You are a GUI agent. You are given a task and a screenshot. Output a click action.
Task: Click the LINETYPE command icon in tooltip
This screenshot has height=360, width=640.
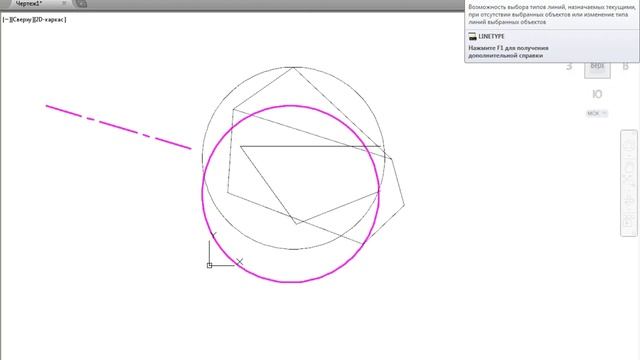click(x=472, y=36)
